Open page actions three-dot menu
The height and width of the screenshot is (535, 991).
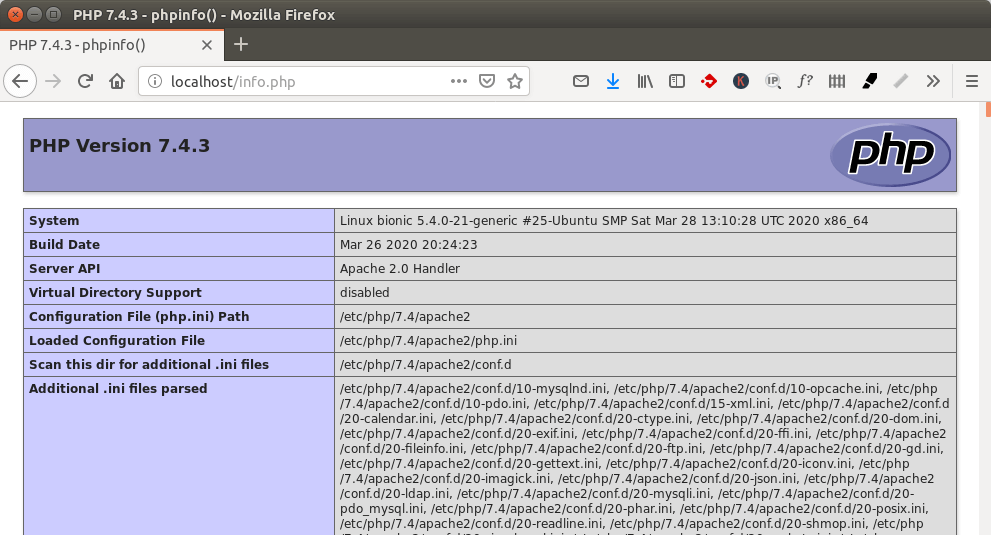tap(459, 82)
